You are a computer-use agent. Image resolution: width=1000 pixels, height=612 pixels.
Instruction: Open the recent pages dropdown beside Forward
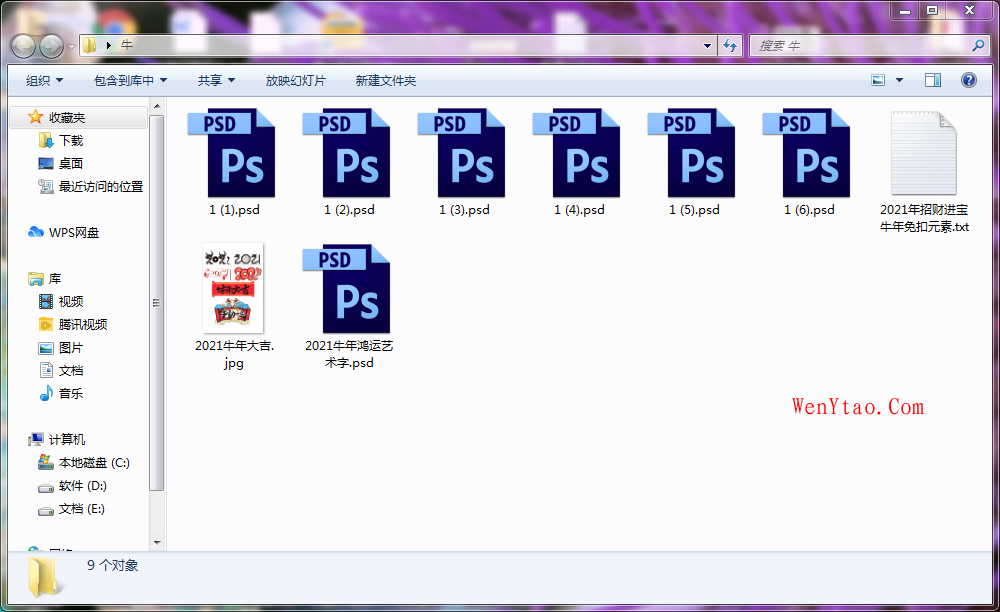pos(71,46)
